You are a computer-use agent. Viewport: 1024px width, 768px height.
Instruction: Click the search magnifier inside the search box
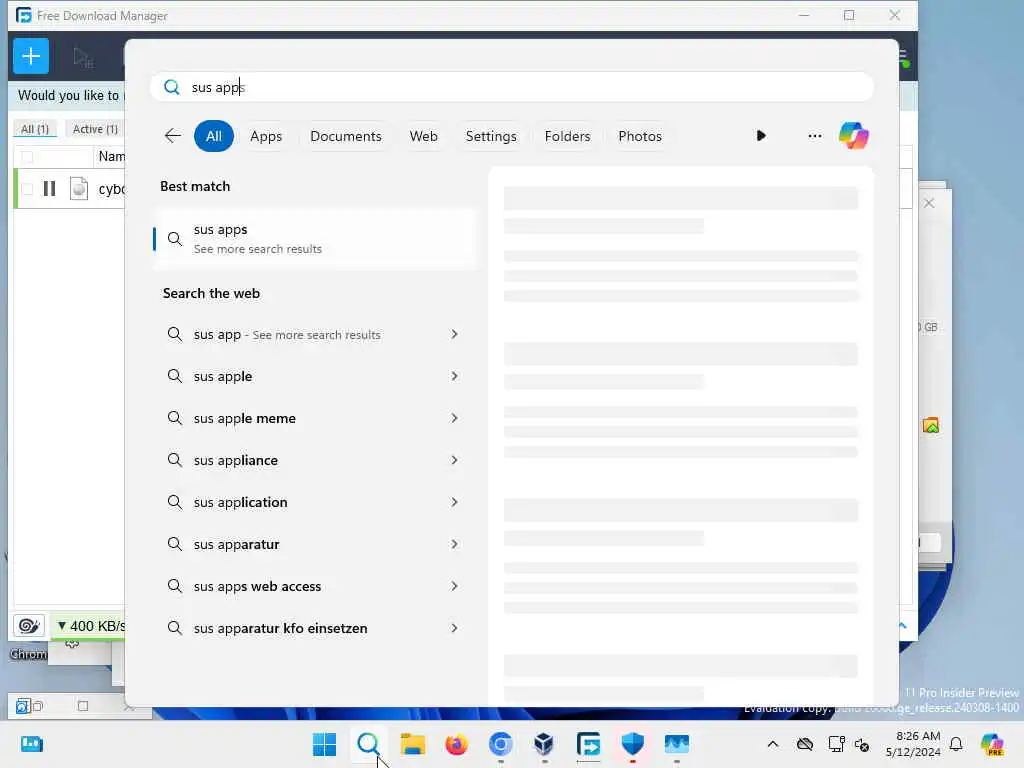pyautogui.click(x=171, y=87)
